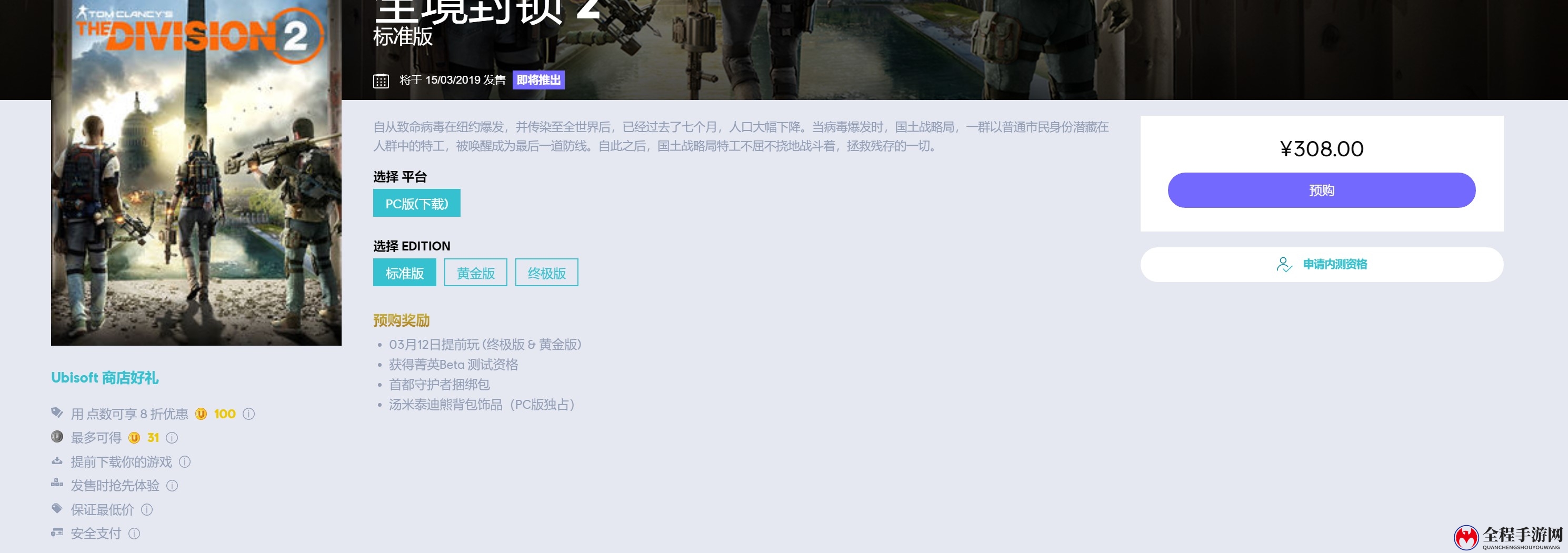Screen dimensions: 1568x553
Task: Click the 汤米泰迪熊背包饰品 bonus line
Action: pyautogui.click(x=482, y=405)
